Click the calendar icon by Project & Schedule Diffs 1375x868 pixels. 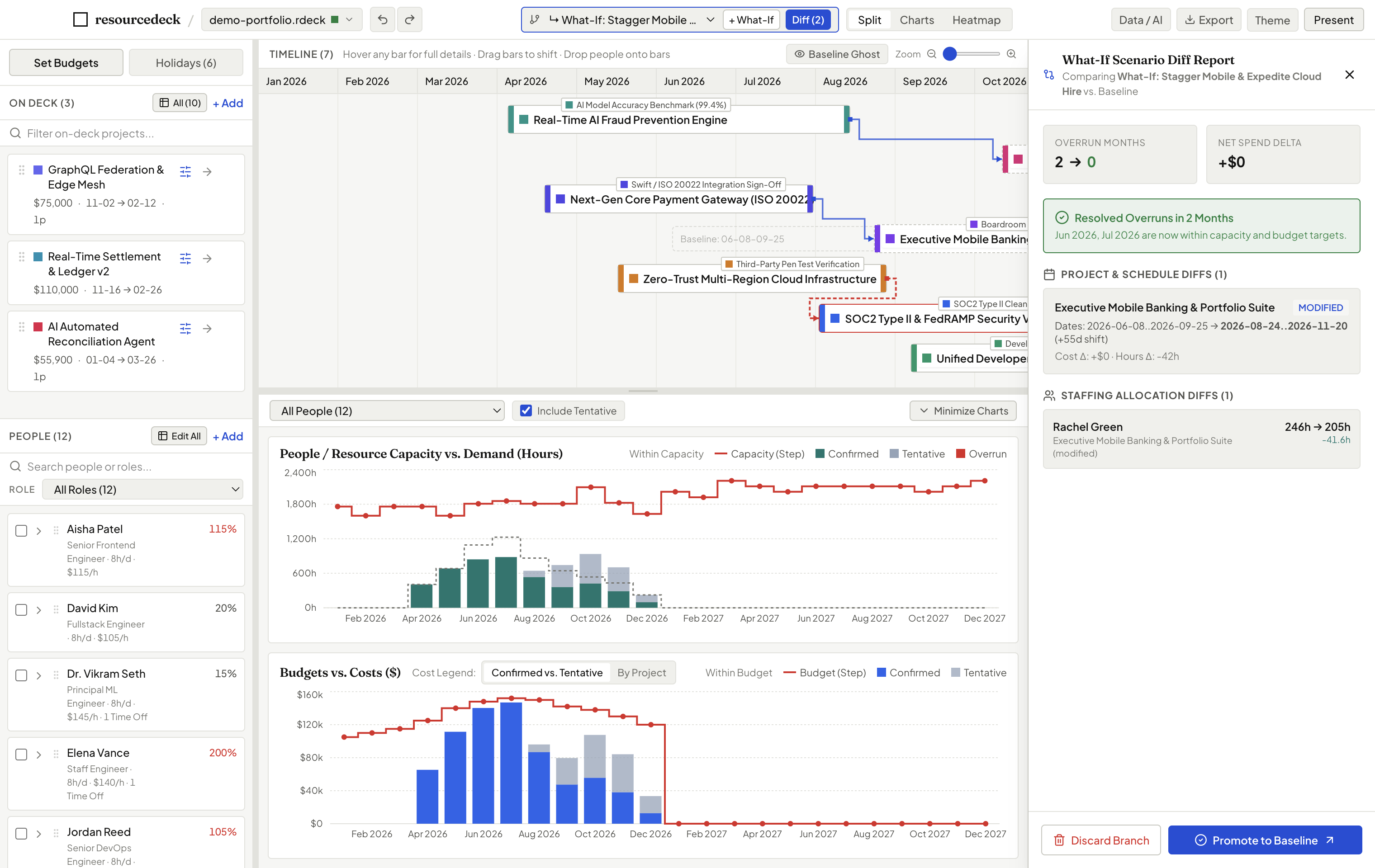[1049, 274]
